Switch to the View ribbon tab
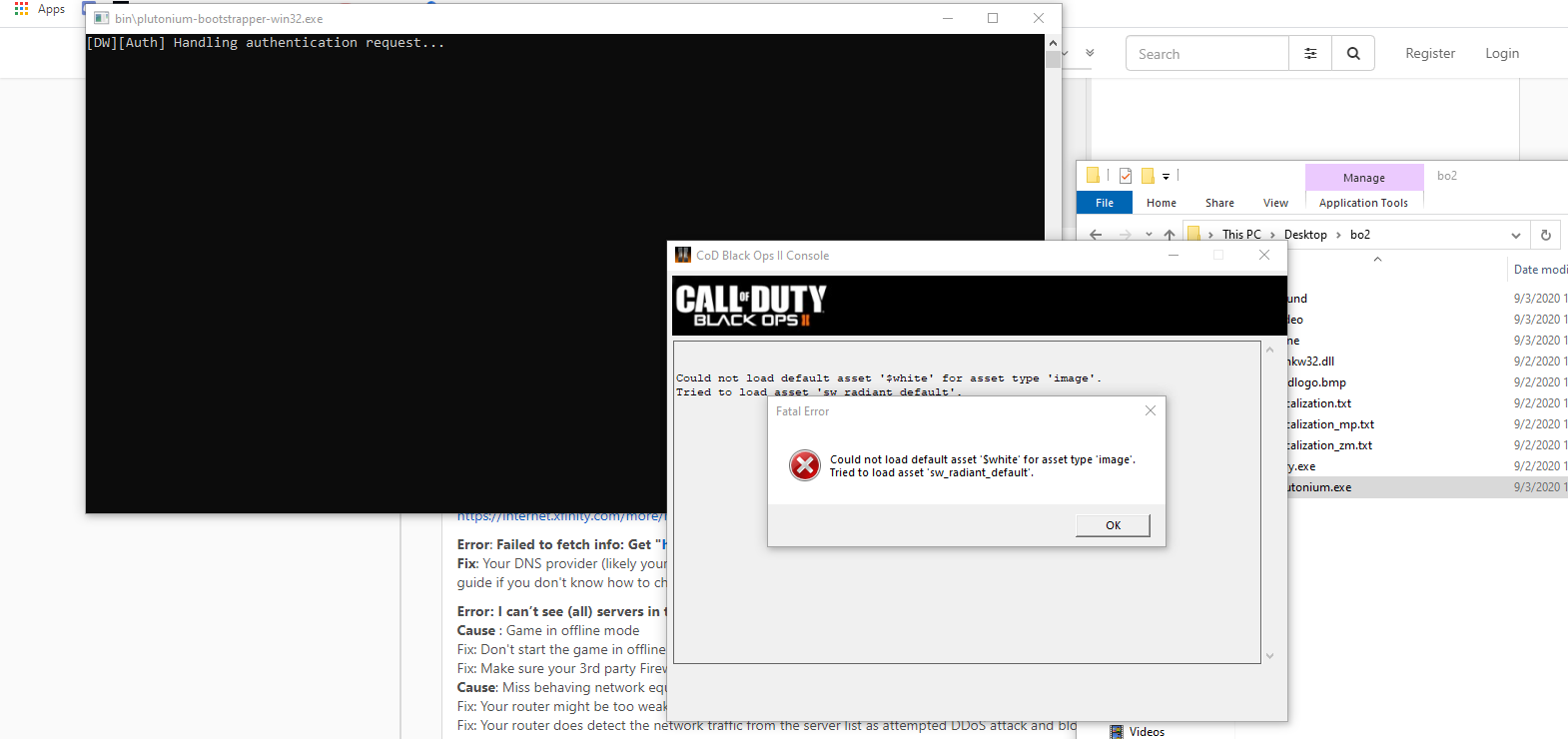Viewport: 1568px width, 739px height. pos(1275,203)
